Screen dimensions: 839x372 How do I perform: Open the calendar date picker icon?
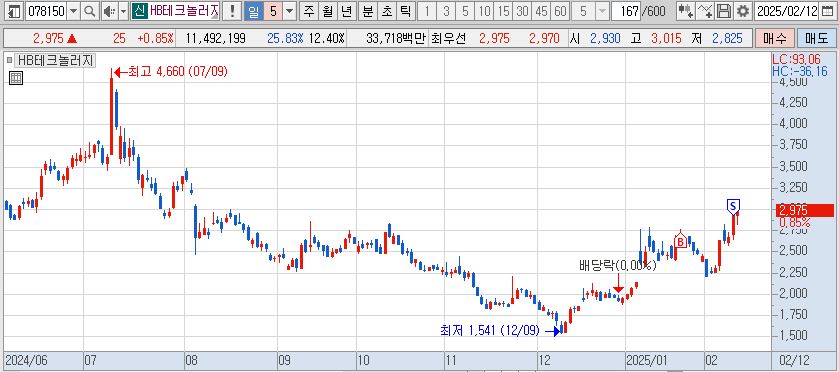pyautogui.click(x=827, y=11)
